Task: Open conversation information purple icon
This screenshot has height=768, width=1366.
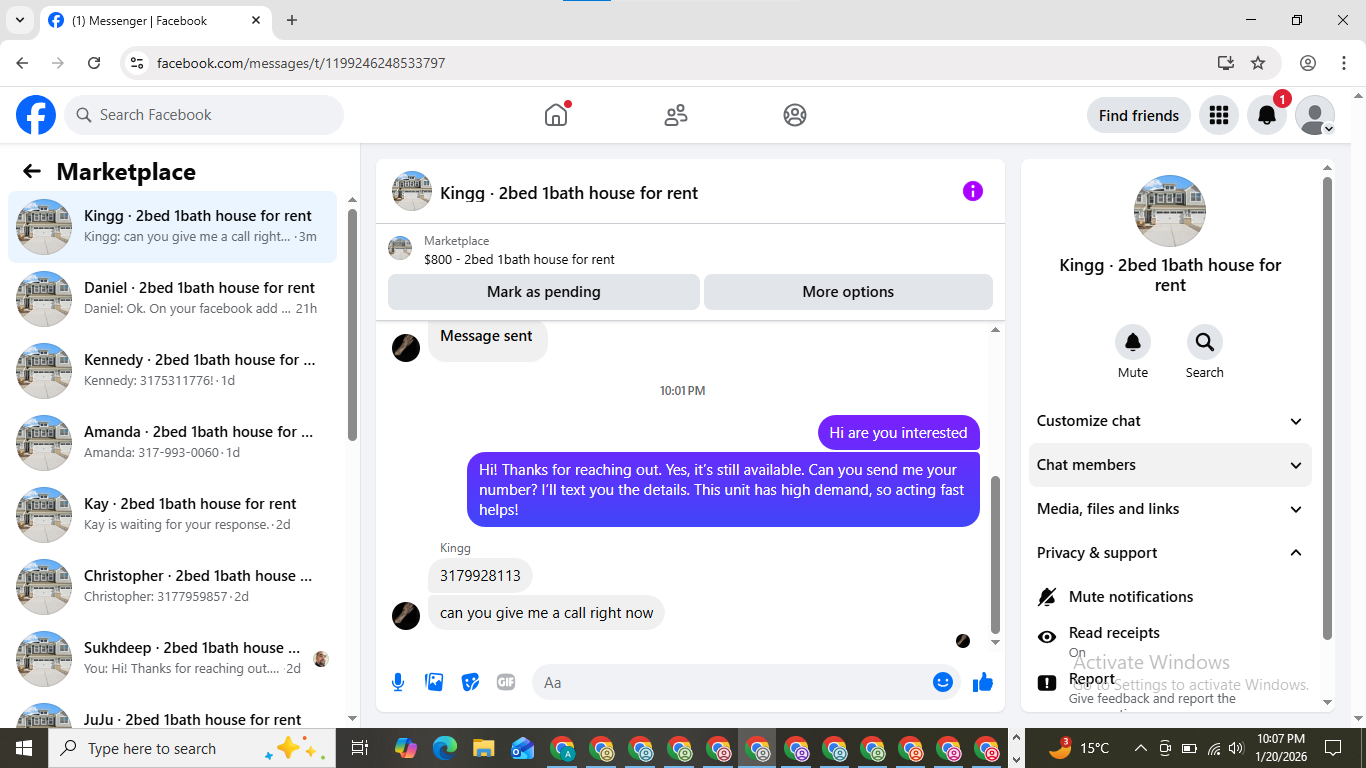Action: (973, 192)
